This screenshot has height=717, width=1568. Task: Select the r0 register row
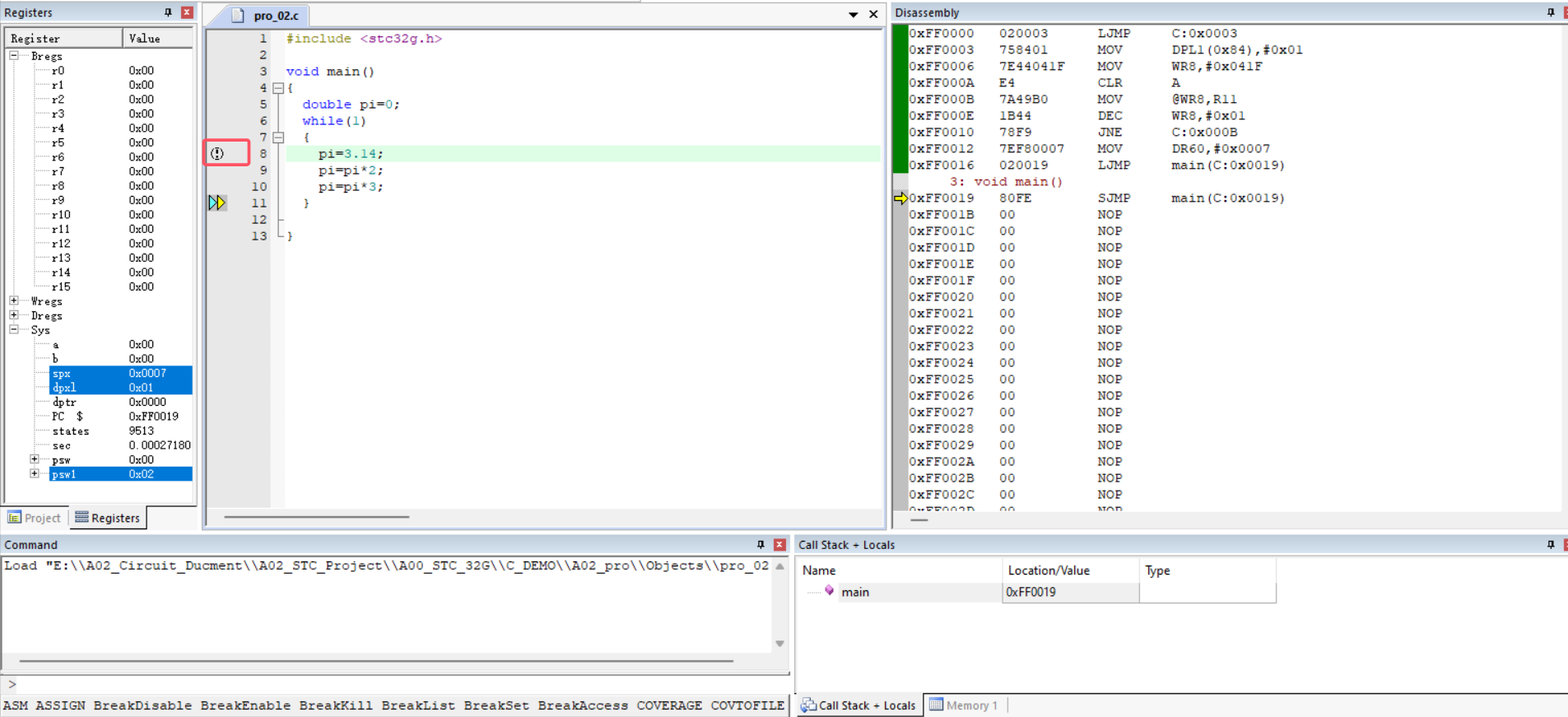click(x=120, y=71)
